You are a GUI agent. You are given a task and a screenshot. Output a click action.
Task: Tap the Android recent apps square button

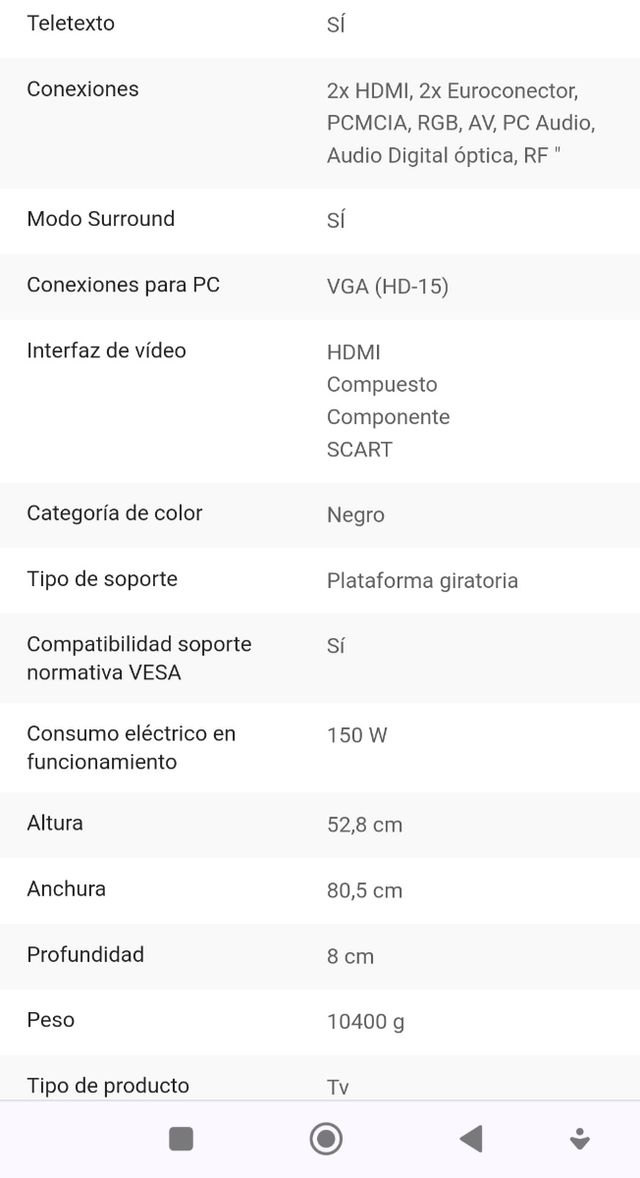181,1138
